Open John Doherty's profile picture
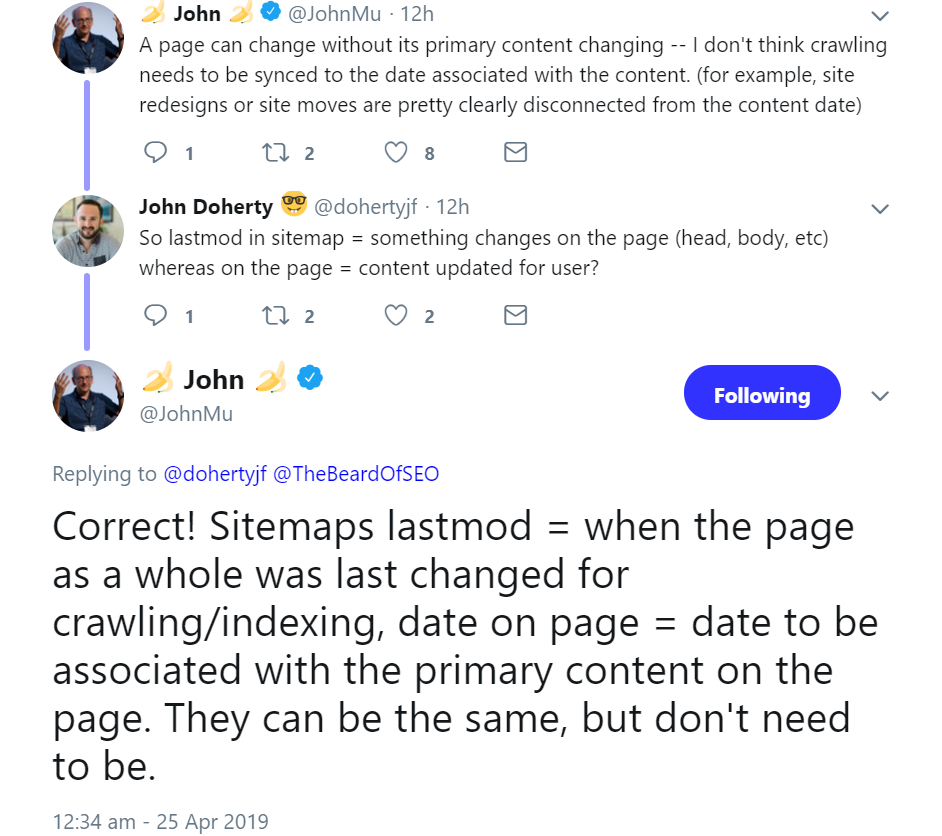The height and width of the screenshot is (836, 942). pos(88,230)
